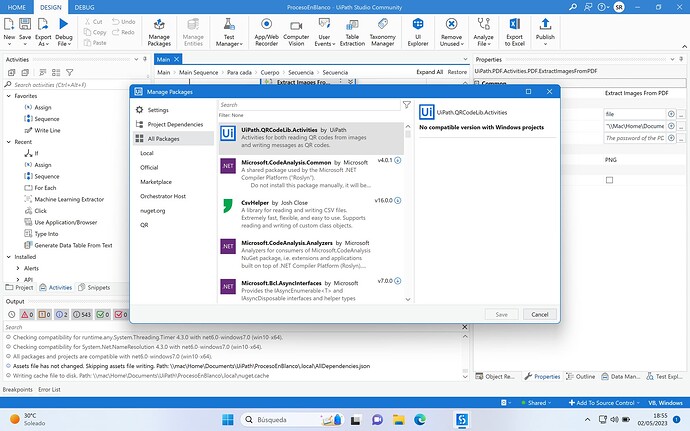690x431 pixels.
Task: Click the Manage Packages search field
Action: click(x=309, y=105)
